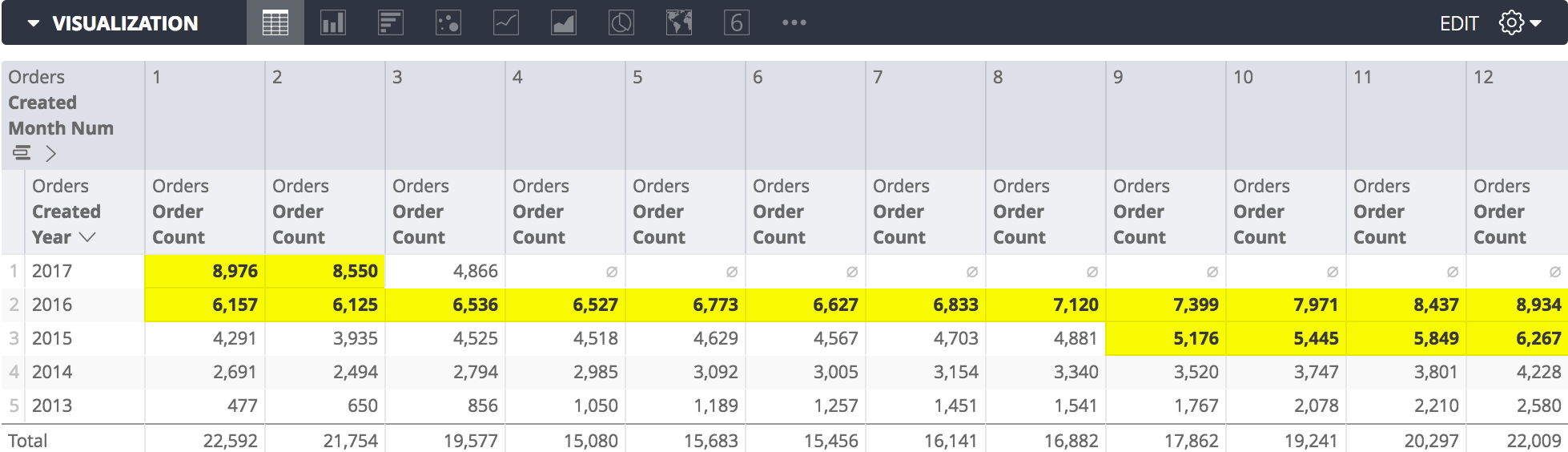This screenshot has height=452, width=1568.
Task: Select the Pie chart visualization
Action: pyautogui.click(x=621, y=22)
